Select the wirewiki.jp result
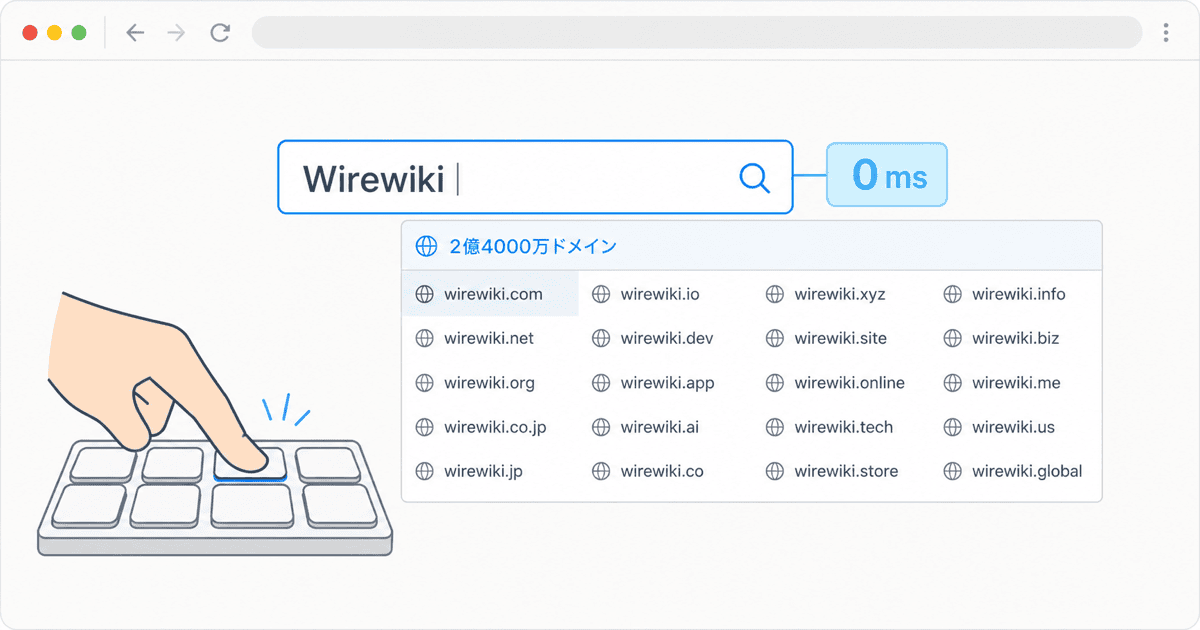 click(x=483, y=471)
